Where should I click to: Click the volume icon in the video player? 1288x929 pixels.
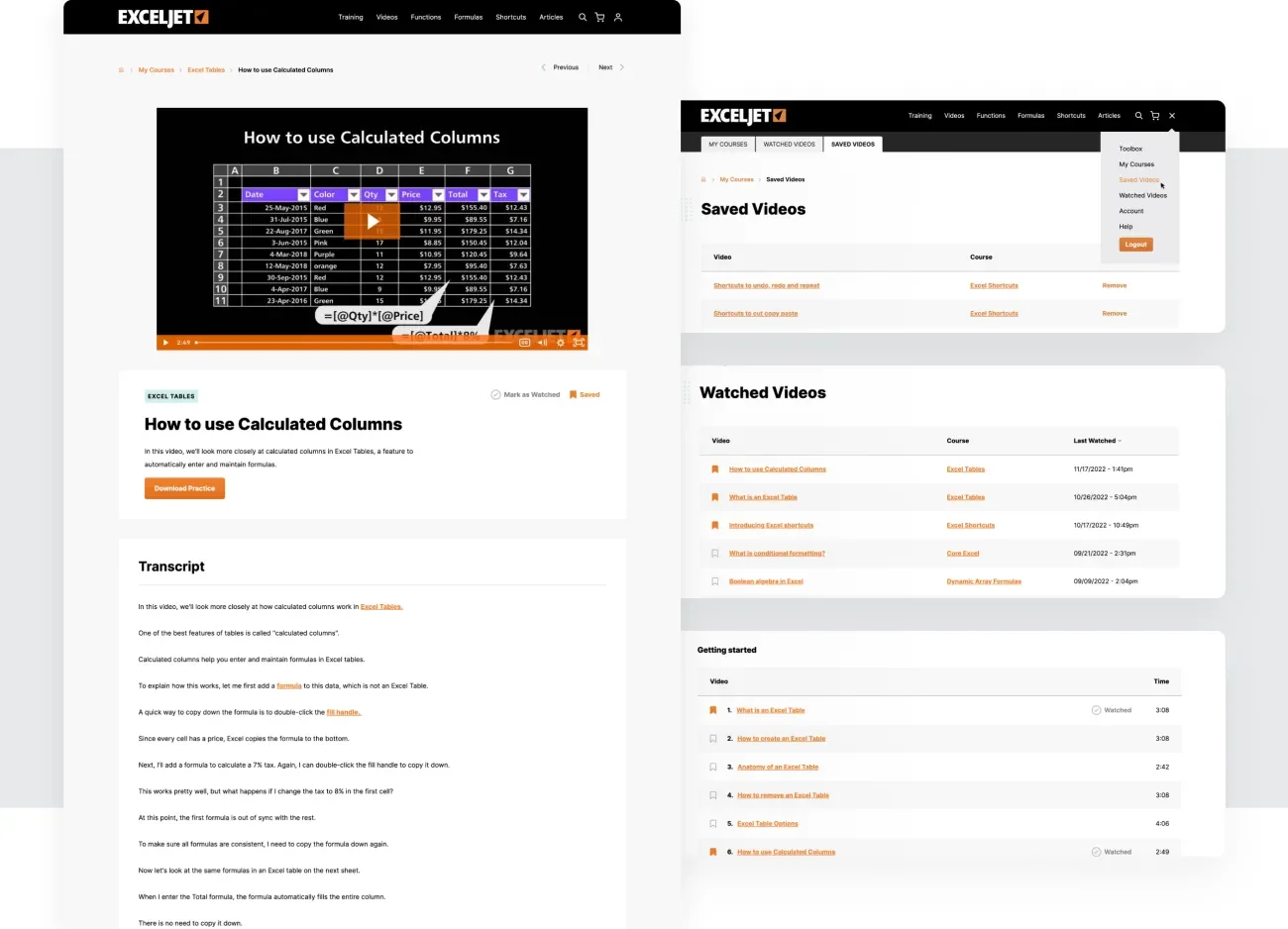(542, 343)
